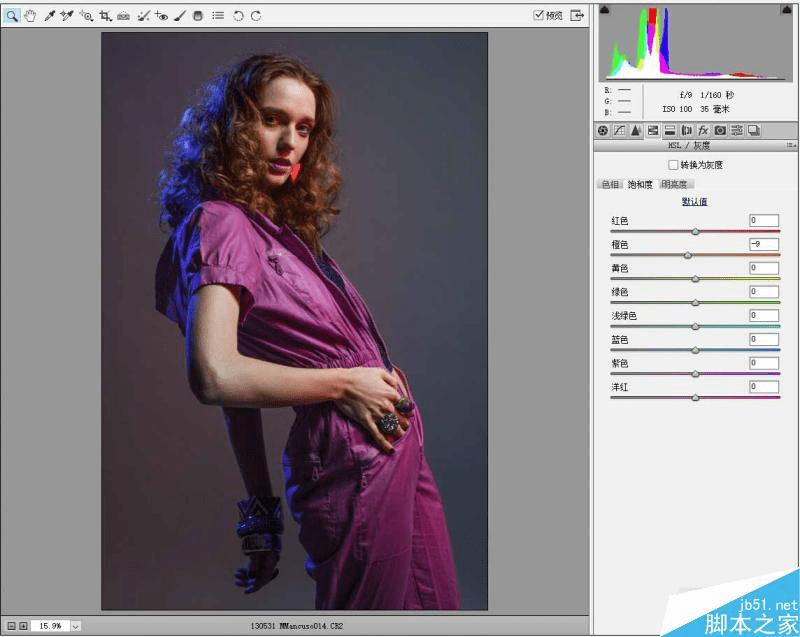
Task: Select the Adjustment Brush tool
Action: point(180,16)
